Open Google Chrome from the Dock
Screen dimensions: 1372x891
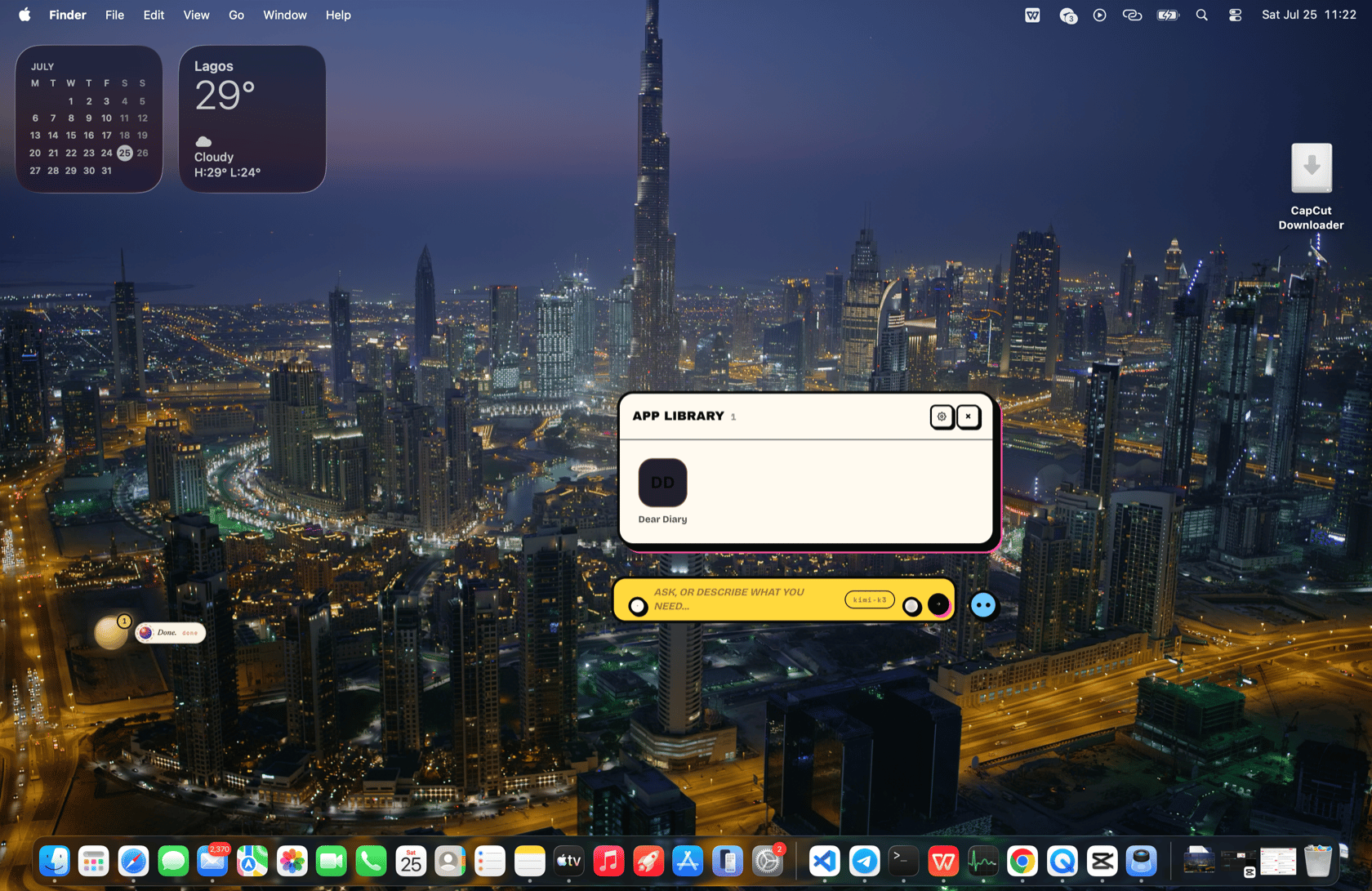1022,861
